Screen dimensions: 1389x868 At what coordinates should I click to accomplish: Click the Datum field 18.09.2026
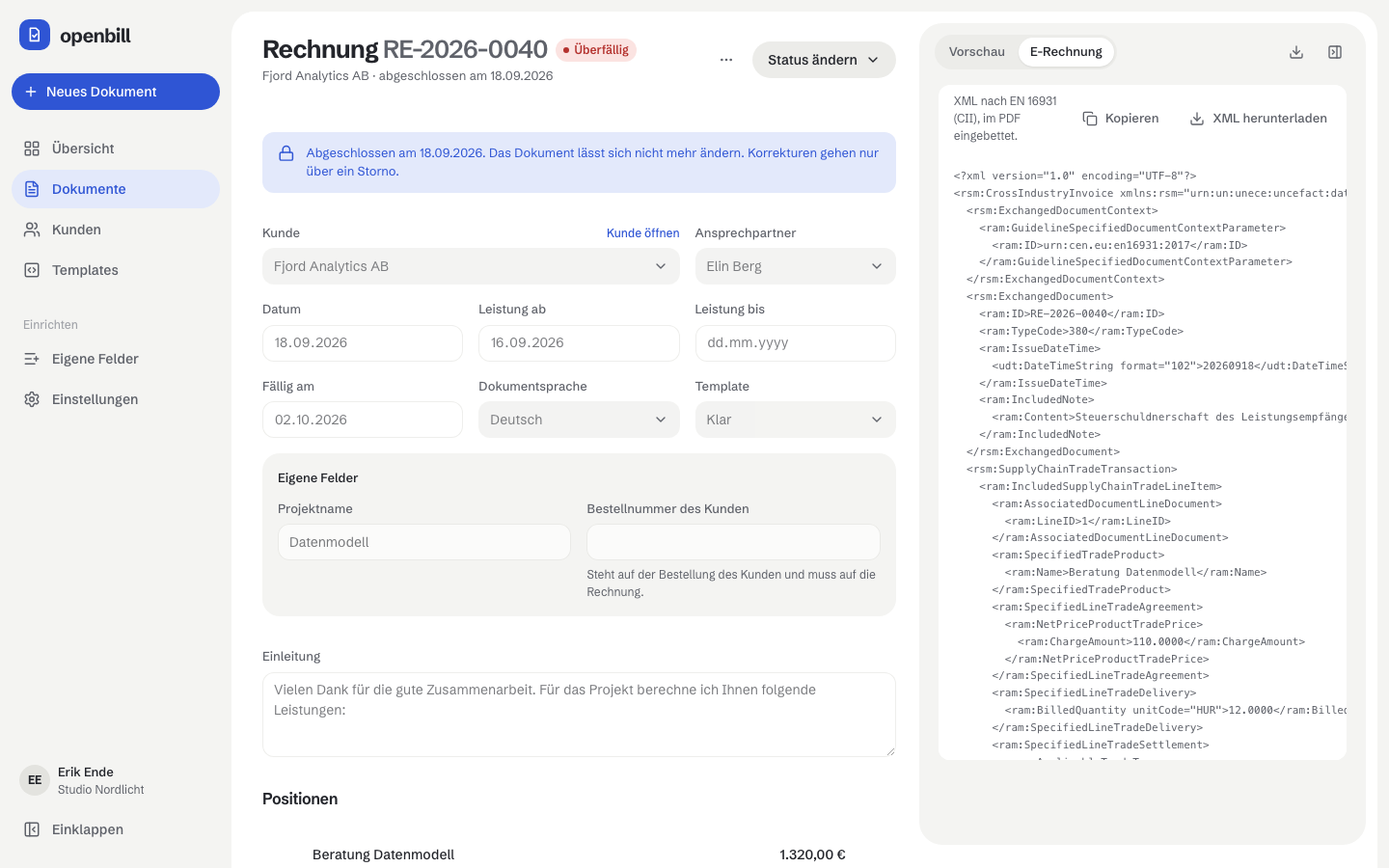(363, 343)
